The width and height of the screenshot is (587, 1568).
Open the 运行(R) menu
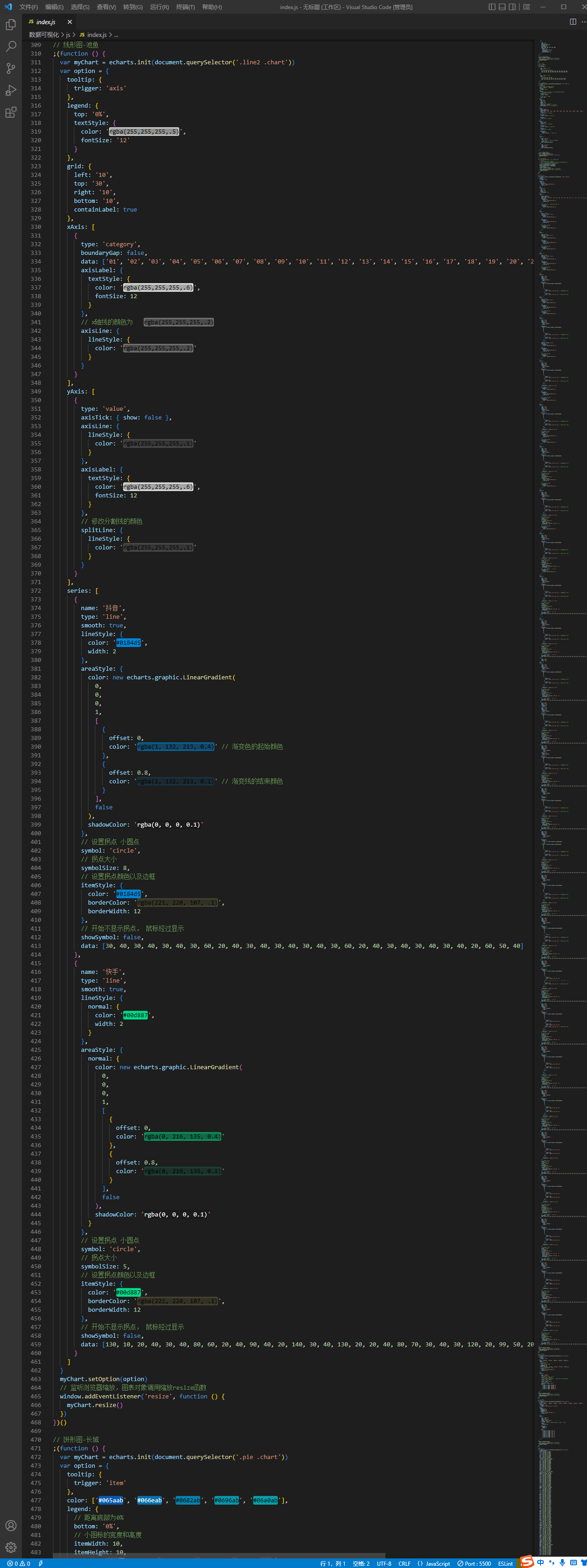coord(160,7)
